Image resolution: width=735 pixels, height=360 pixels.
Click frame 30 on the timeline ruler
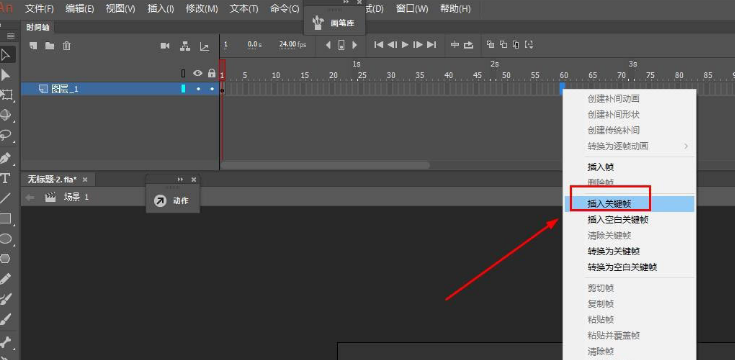[391, 75]
